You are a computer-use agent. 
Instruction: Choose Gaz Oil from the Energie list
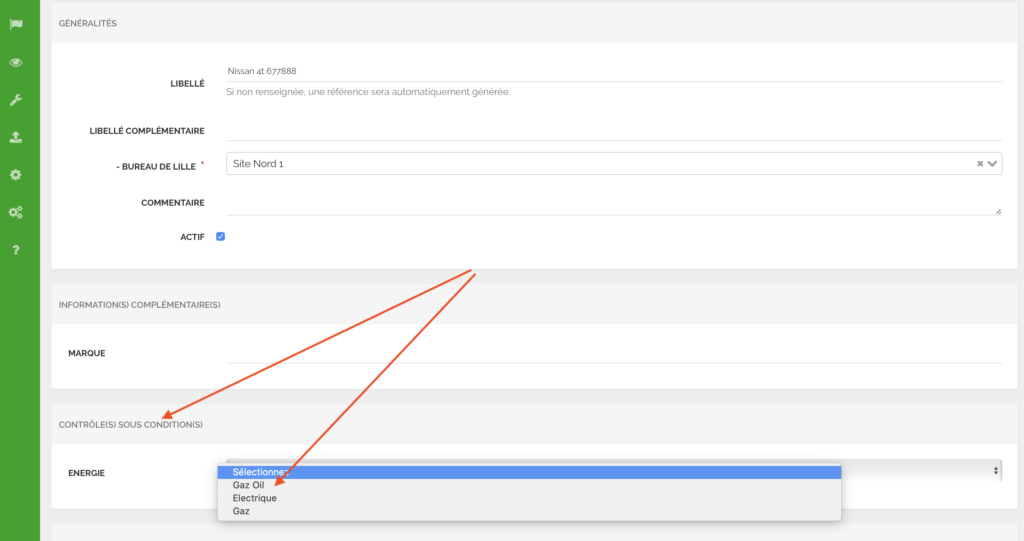coord(249,485)
